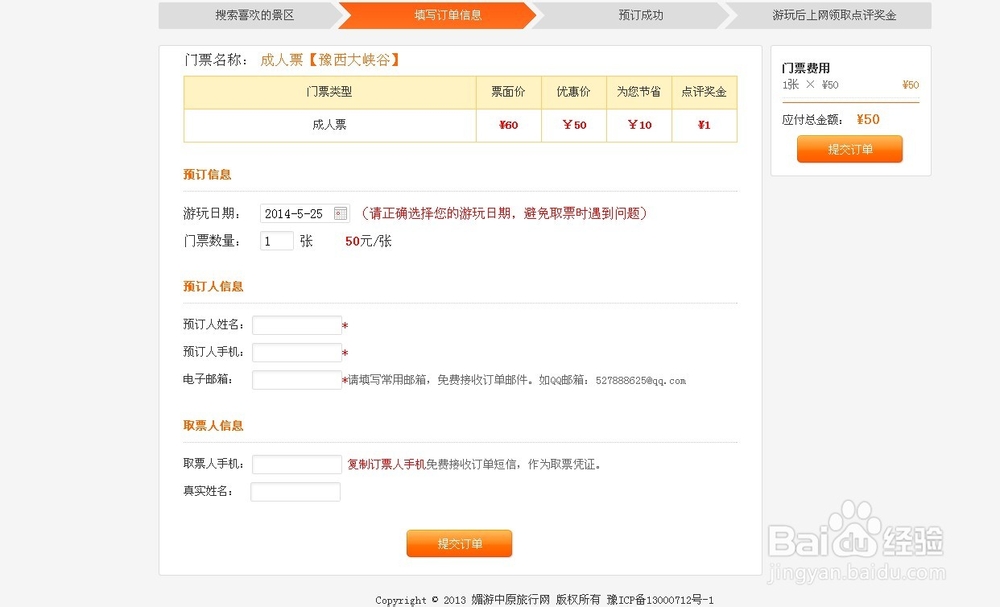Click the sample email 527888625@qq.com text

pos(641,381)
